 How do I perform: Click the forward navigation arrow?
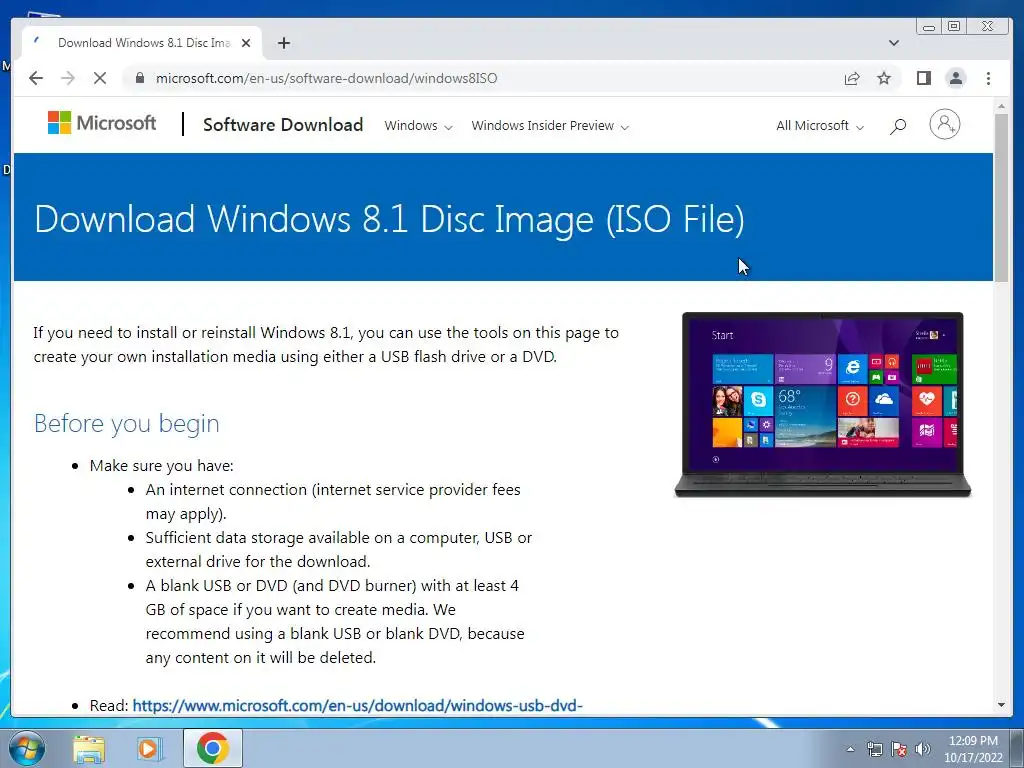[68, 78]
